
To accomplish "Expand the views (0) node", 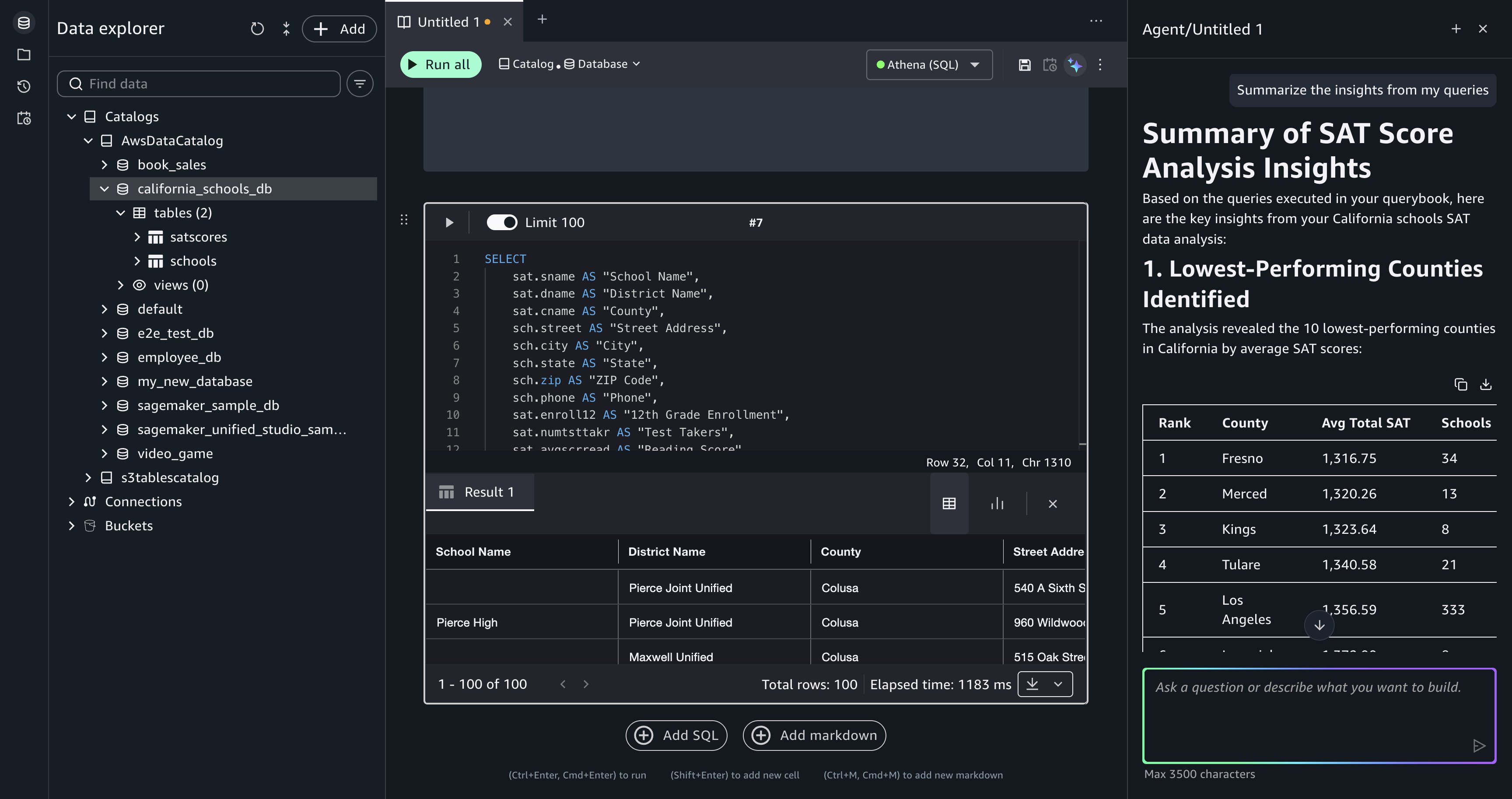I will click(121, 285).
